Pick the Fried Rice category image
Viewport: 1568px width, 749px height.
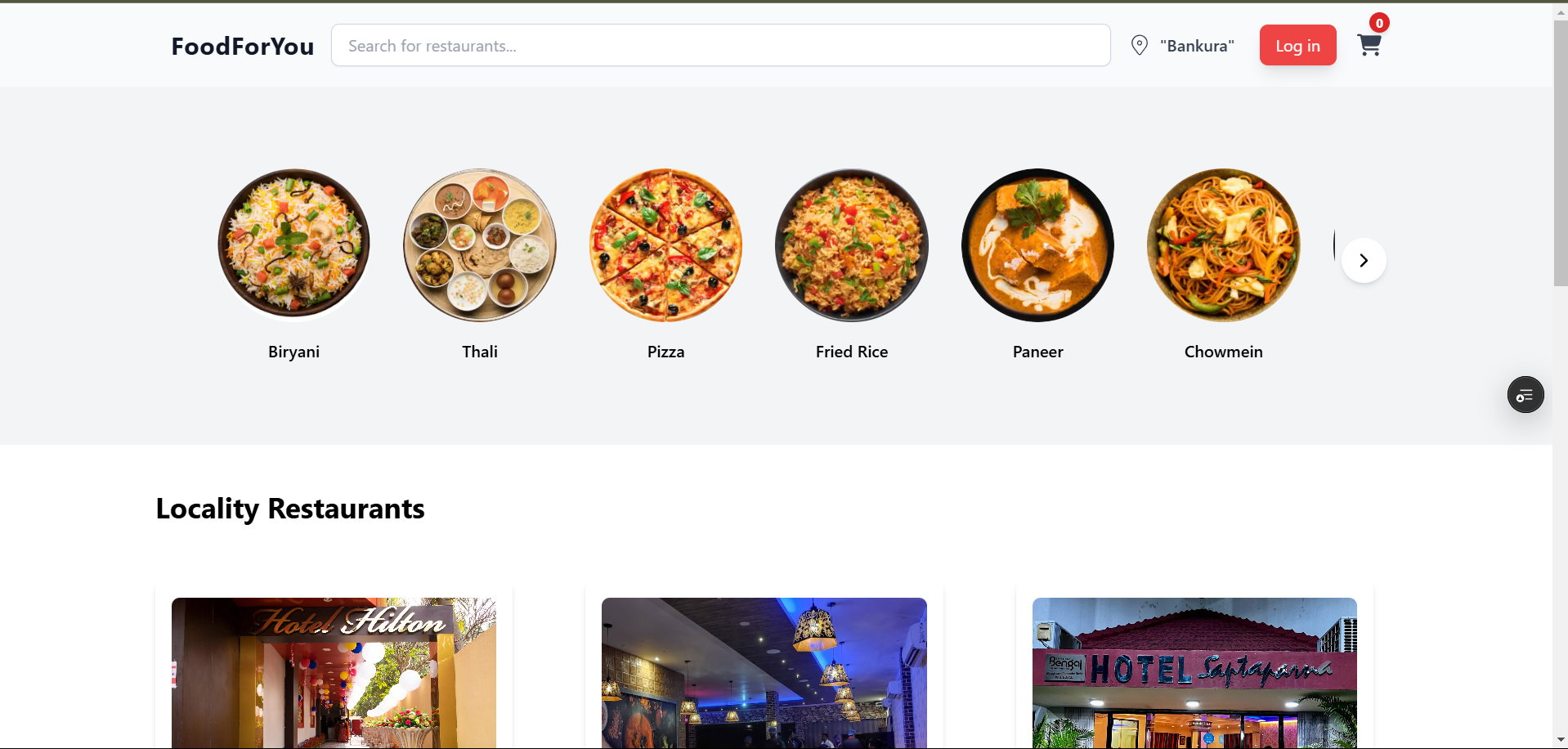point(851,244)
